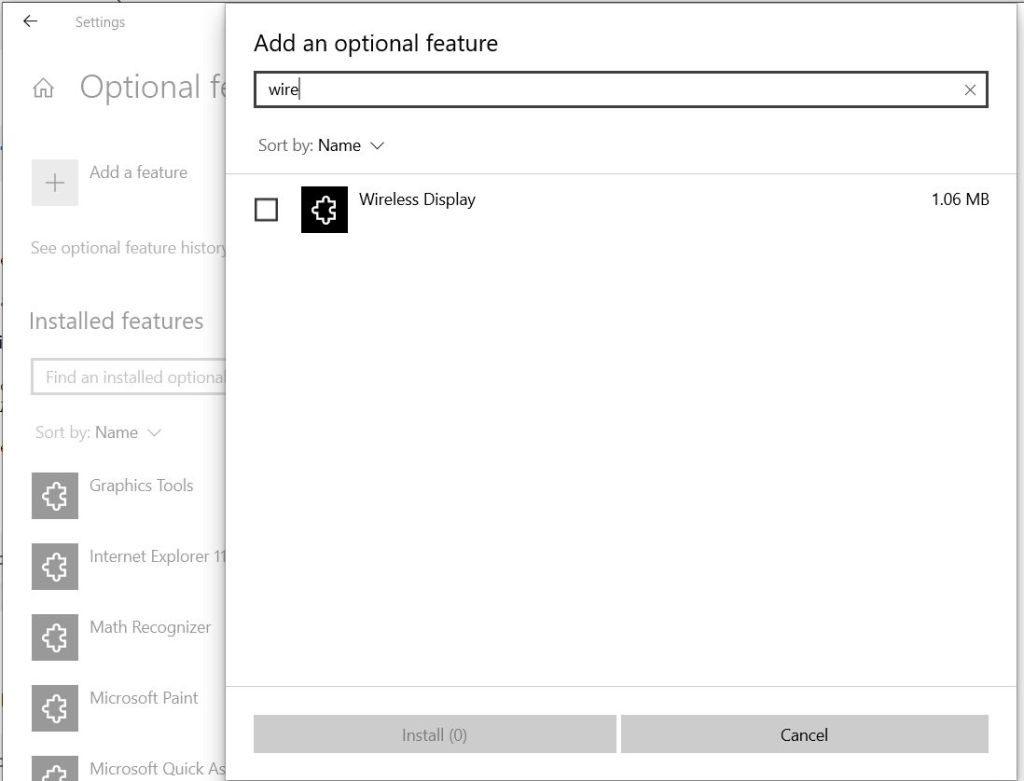Tick the checkbox beside the search result
This screenshot has width=1024, height=781.
pos(266,208)
